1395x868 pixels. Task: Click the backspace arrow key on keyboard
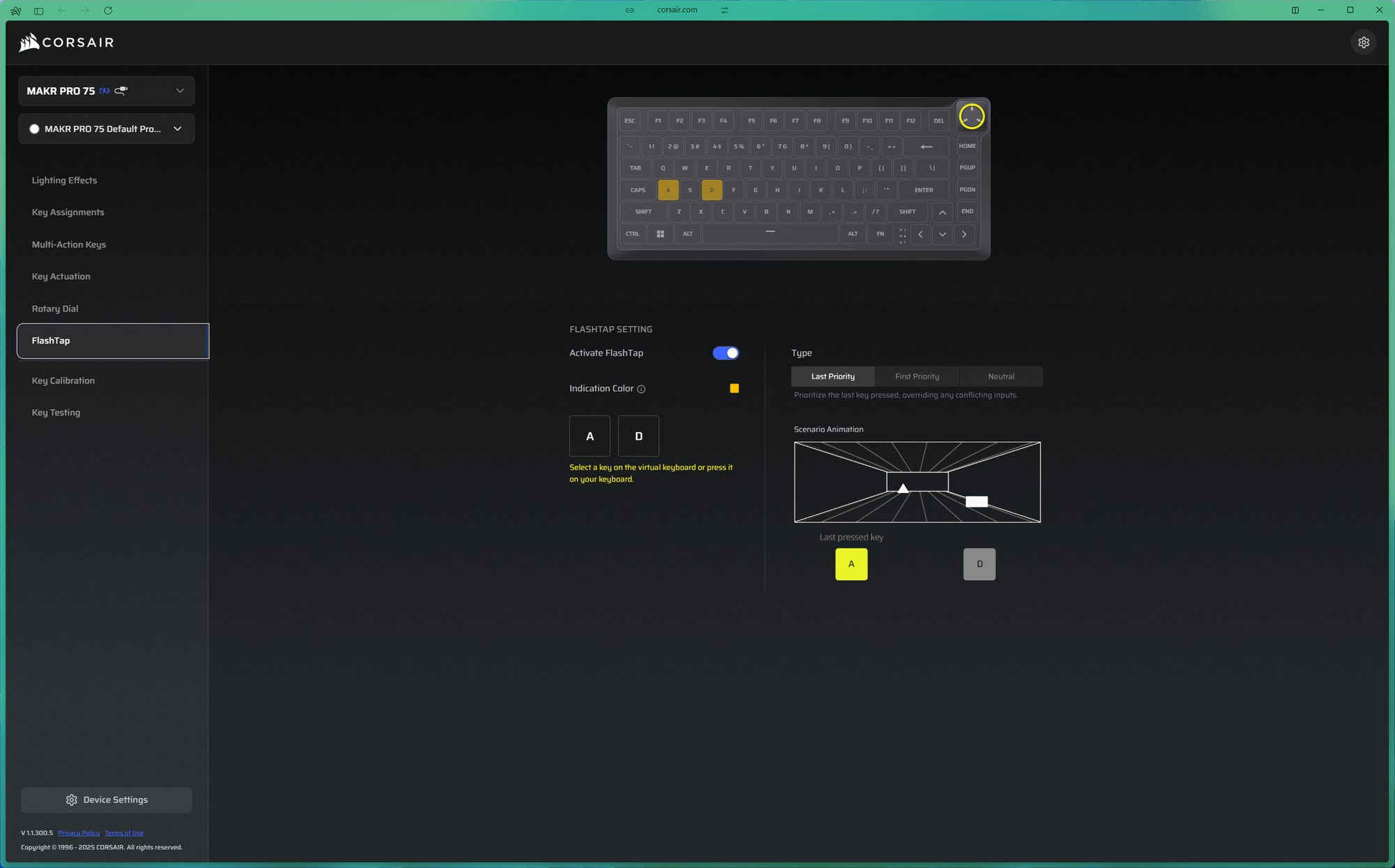click(926, 146)
